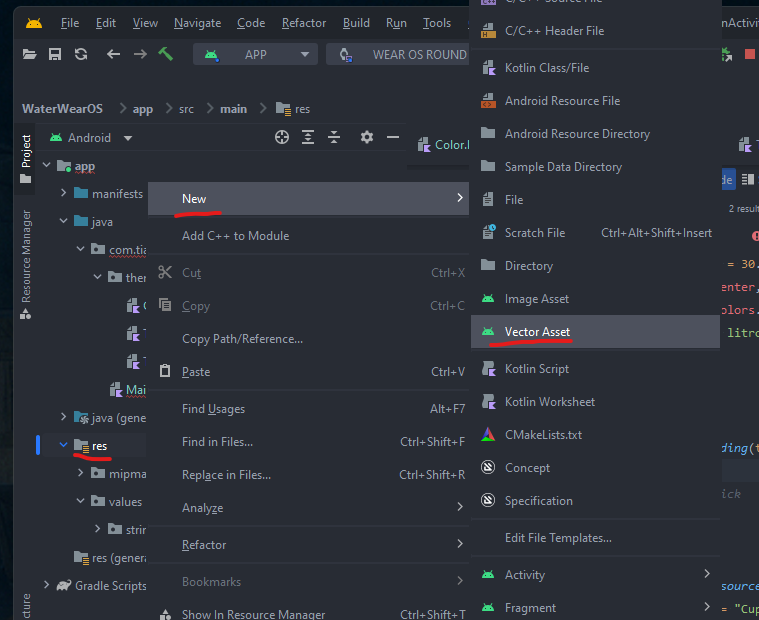The image size is (759, 620).
Task: Open the Android project view dropdown
Action: [90, 137]
